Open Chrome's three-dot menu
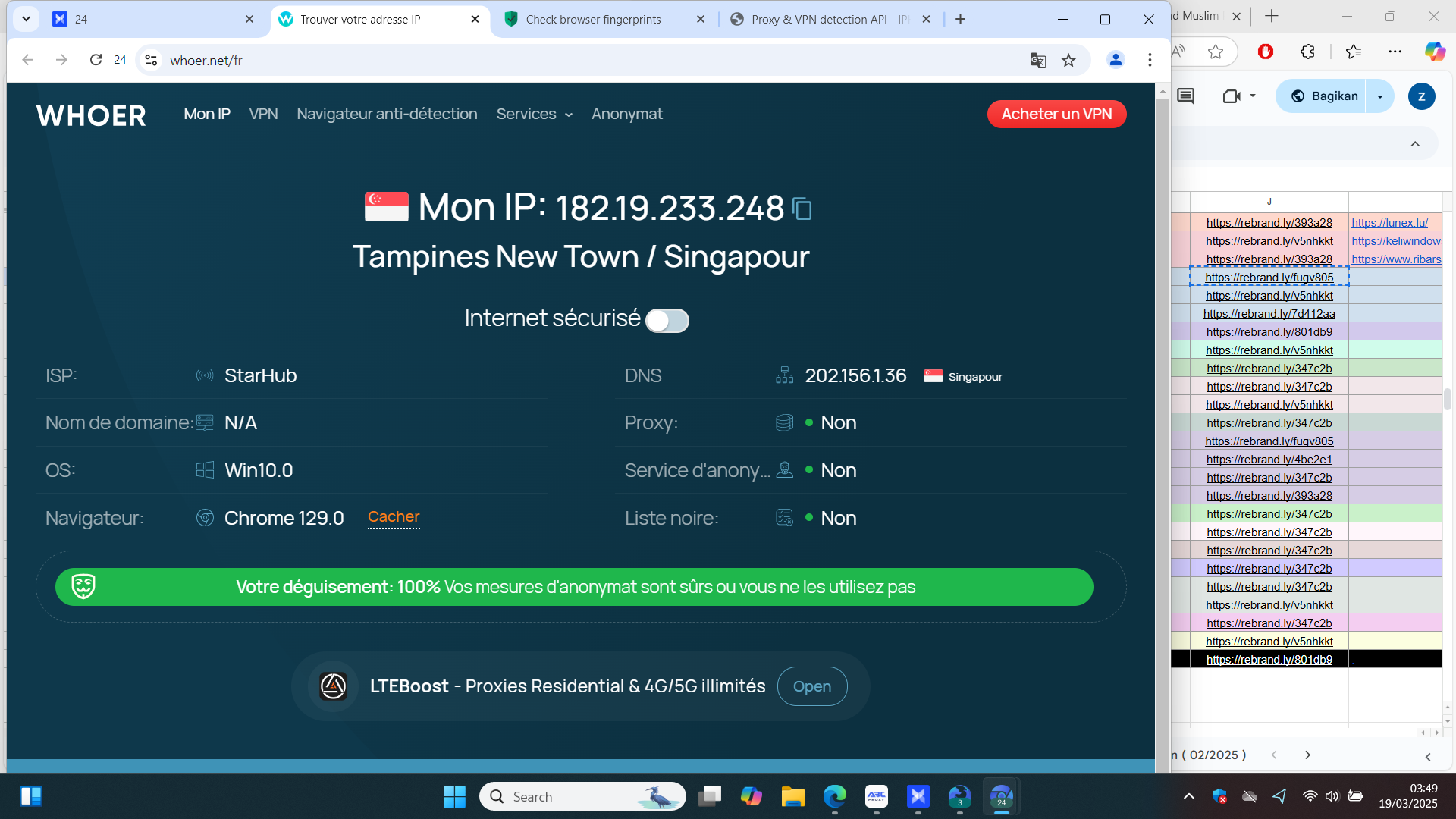Viewport: 1456px width, 819px height. 1150,60
